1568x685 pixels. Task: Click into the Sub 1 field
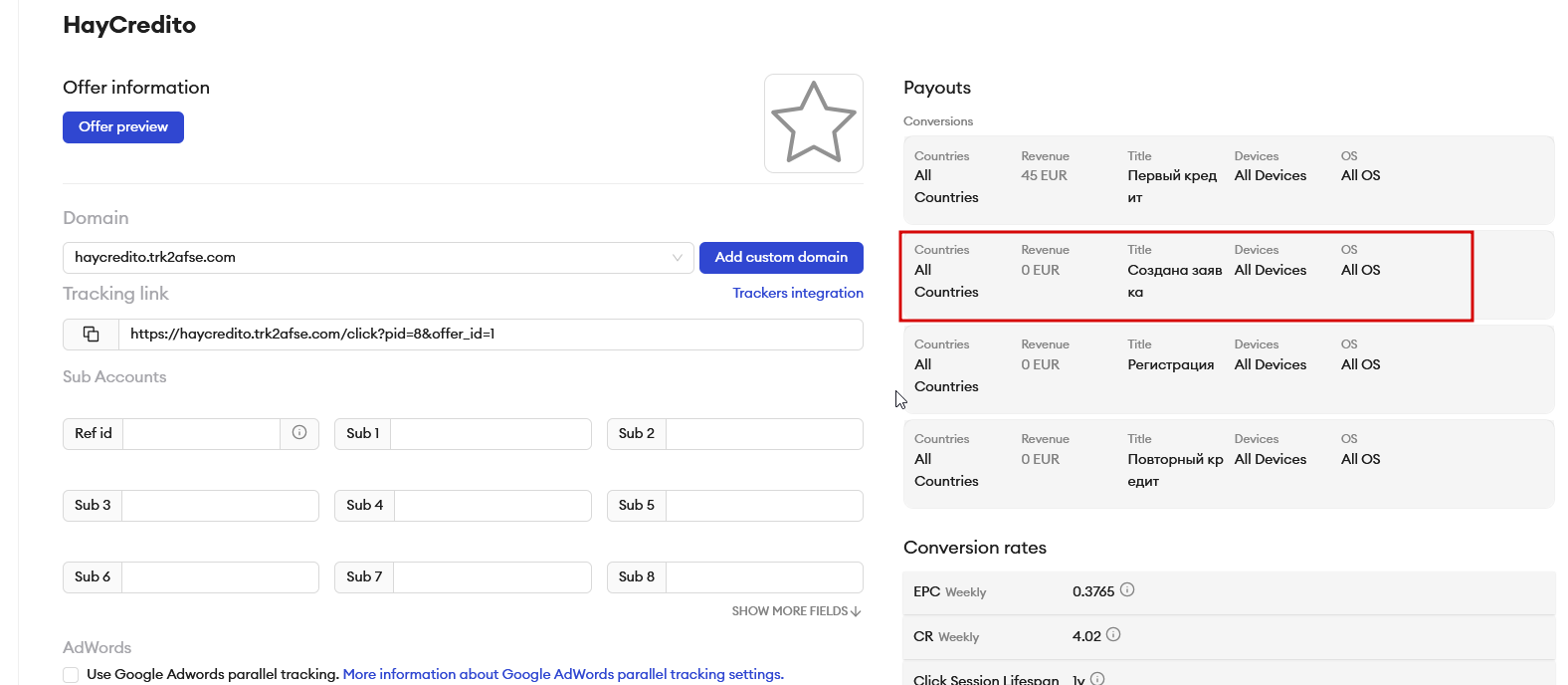[x=490, y=434]
